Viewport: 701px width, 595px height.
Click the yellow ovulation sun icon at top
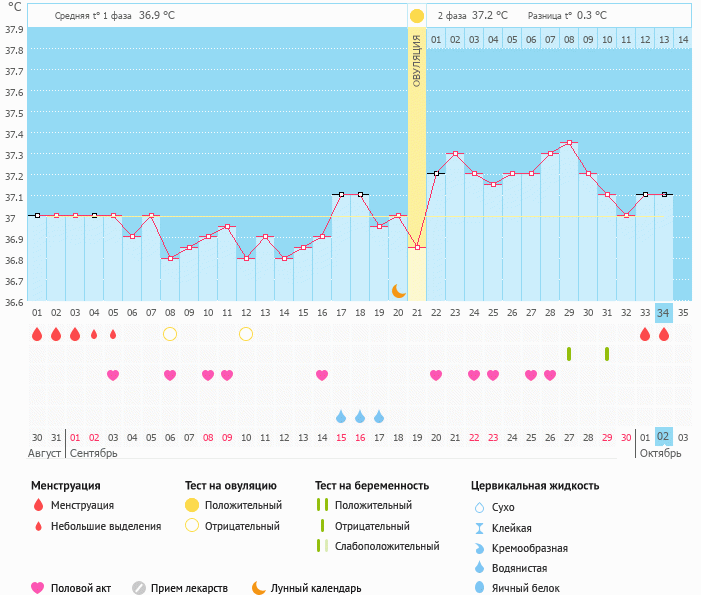tap(417, 16)
